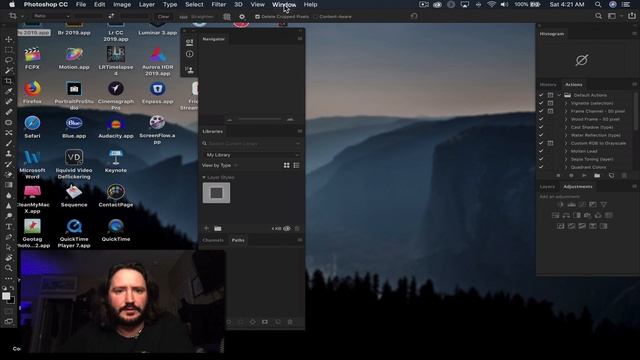Select the Lasso tool
The image size is (640, 360).
[x=9, y=60]
